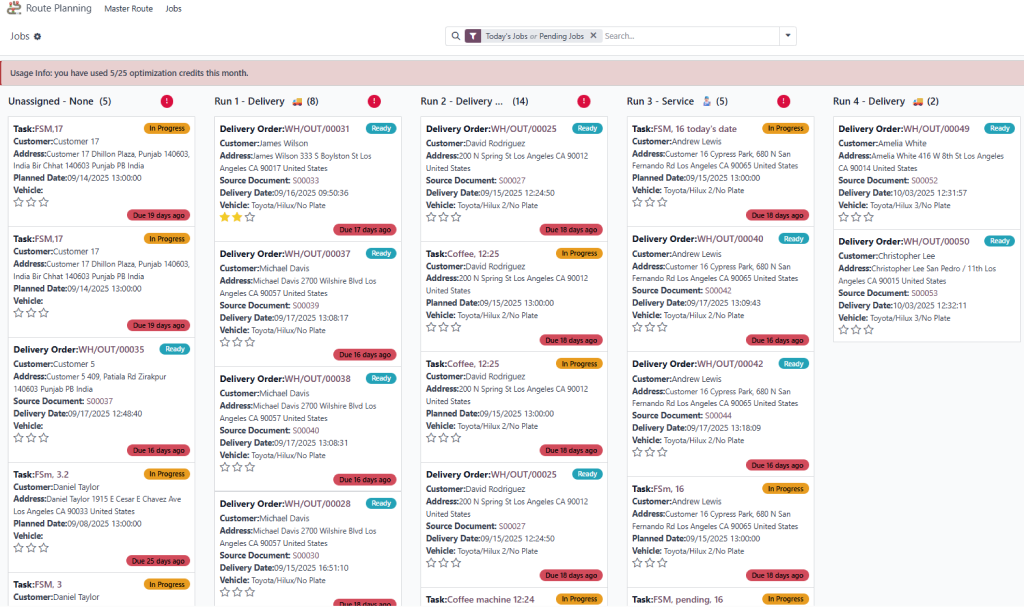Set first priority star on WH/OUT/00049 card

pos(844,216)
